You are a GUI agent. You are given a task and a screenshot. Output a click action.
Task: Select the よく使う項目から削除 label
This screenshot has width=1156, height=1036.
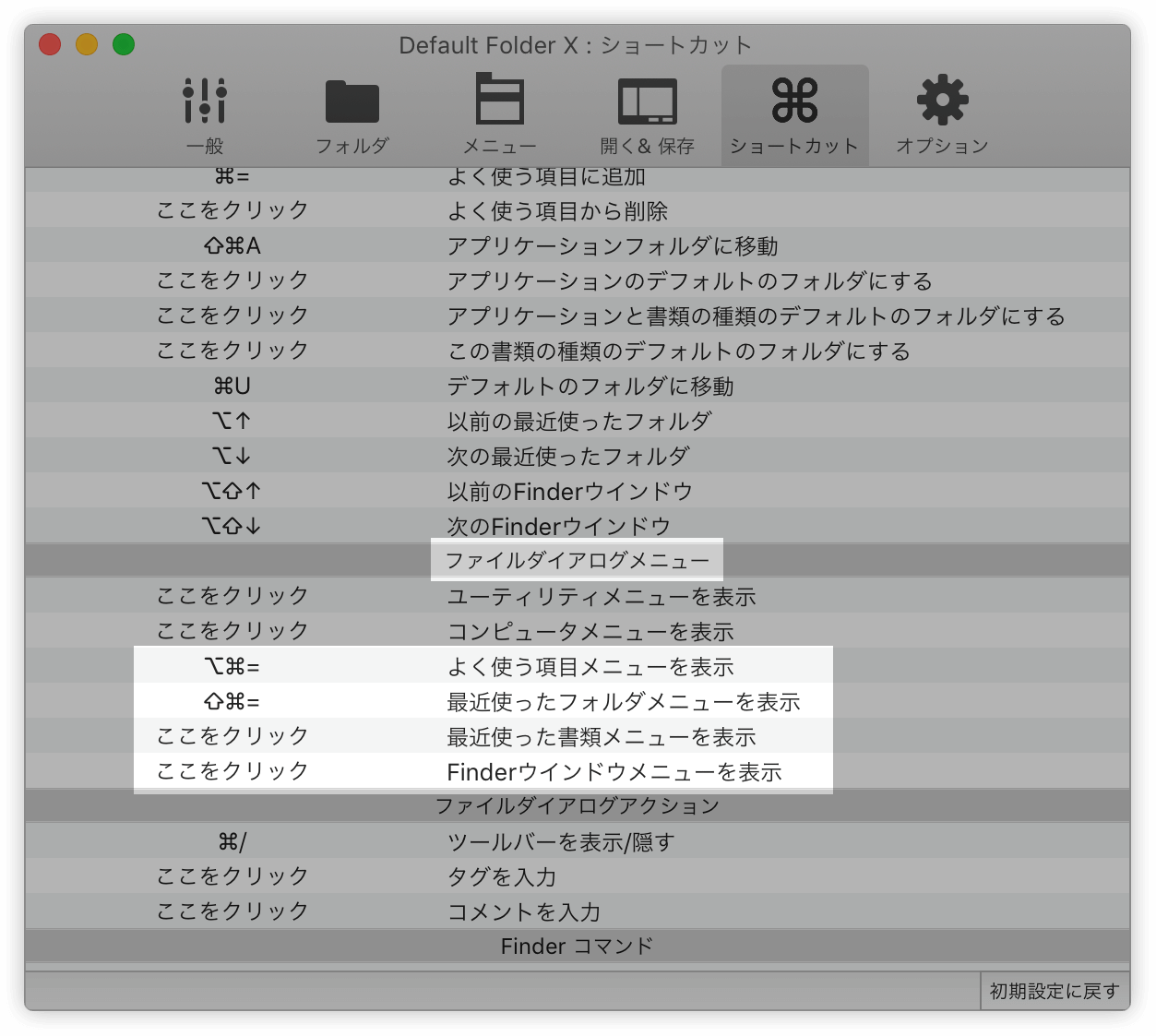tap(557, 211)
